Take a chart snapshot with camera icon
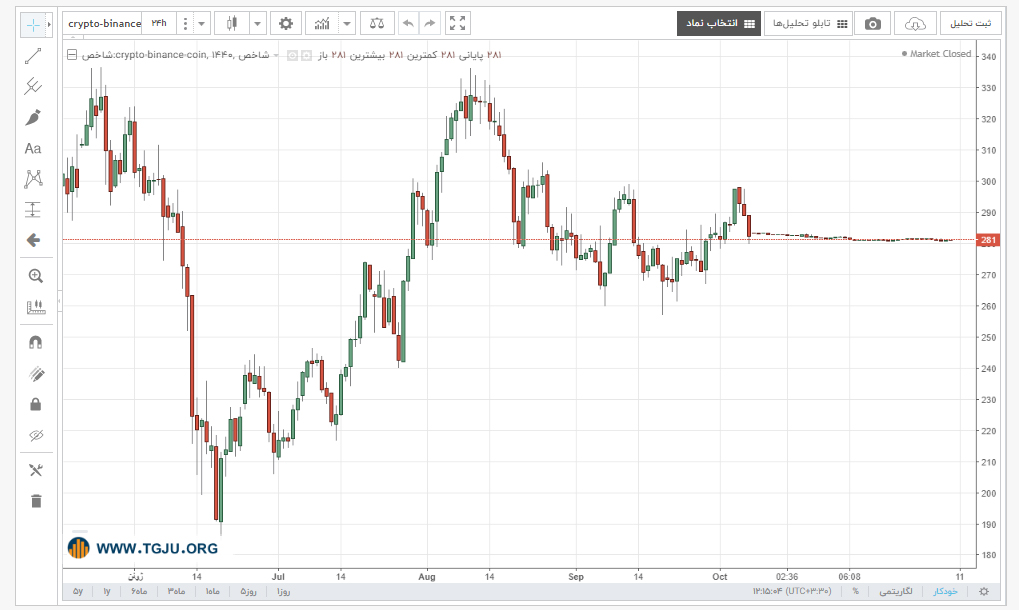1019x610 pixels. coord(872,23)
